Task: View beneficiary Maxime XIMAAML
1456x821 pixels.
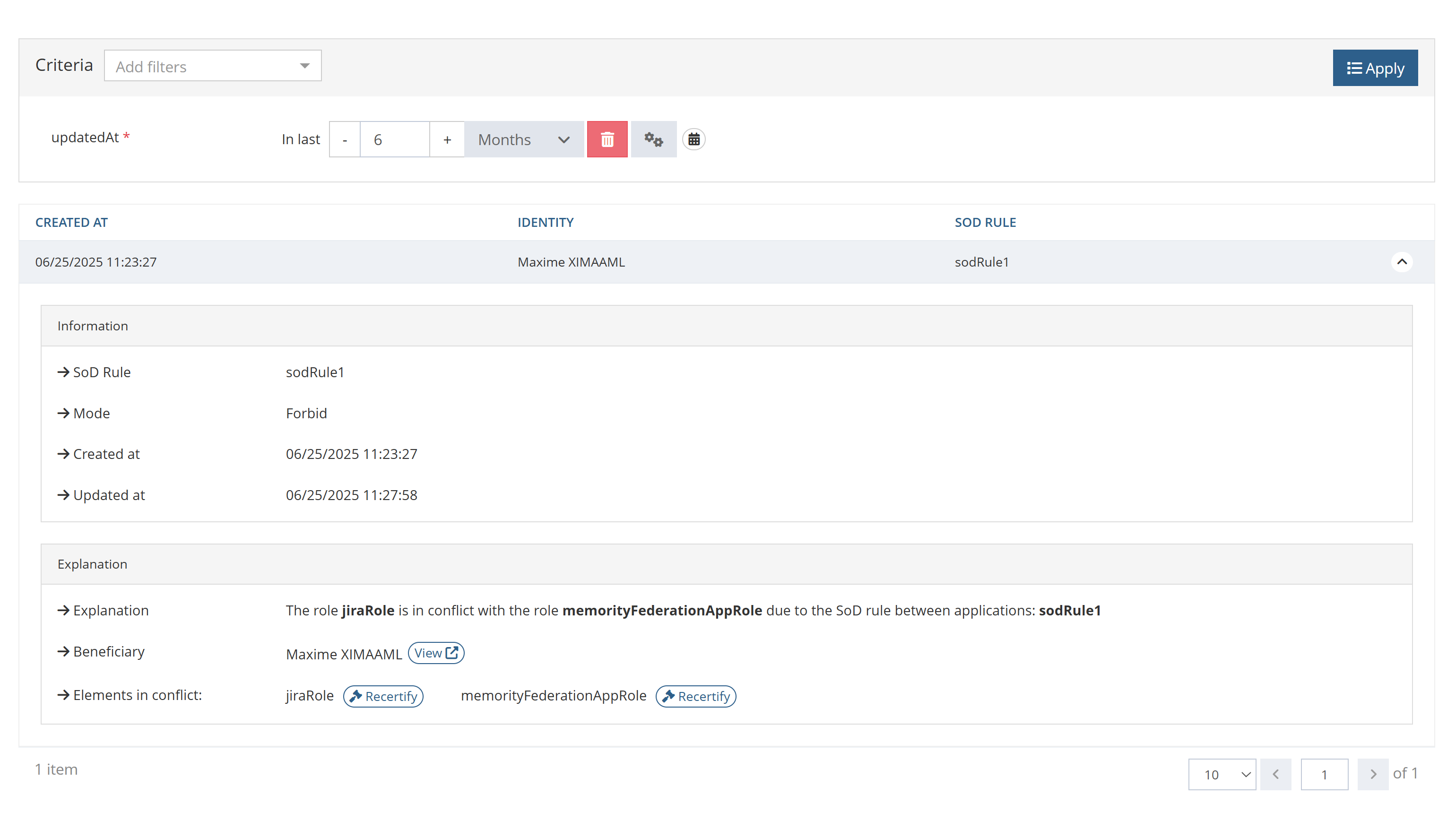Action: click(x=436, y=653)
